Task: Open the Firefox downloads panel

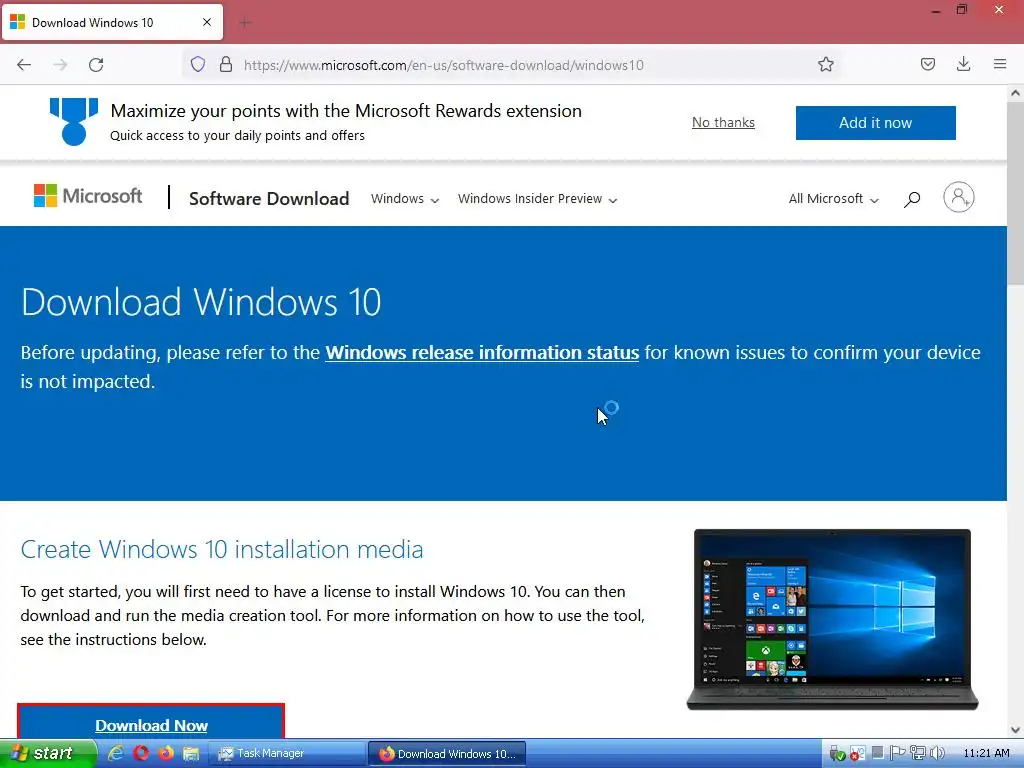Action: pyautogui.click(x=963, y=64)
